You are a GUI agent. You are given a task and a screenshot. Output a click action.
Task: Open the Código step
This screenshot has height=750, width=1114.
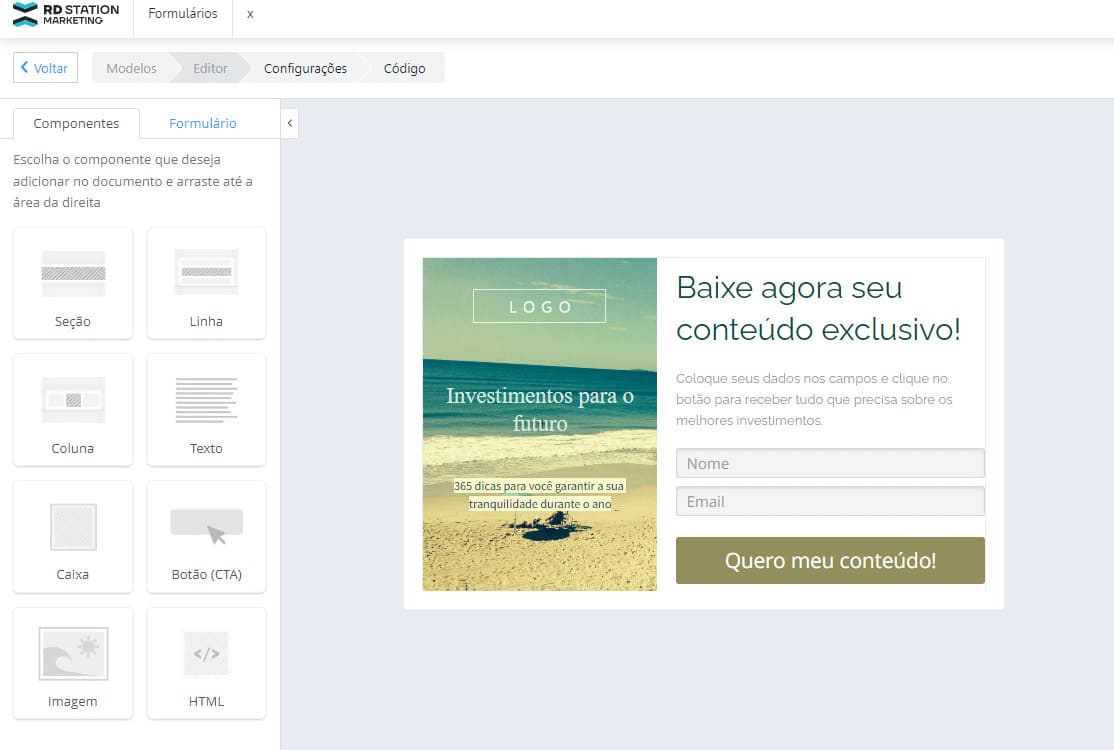tap(403, 68)
